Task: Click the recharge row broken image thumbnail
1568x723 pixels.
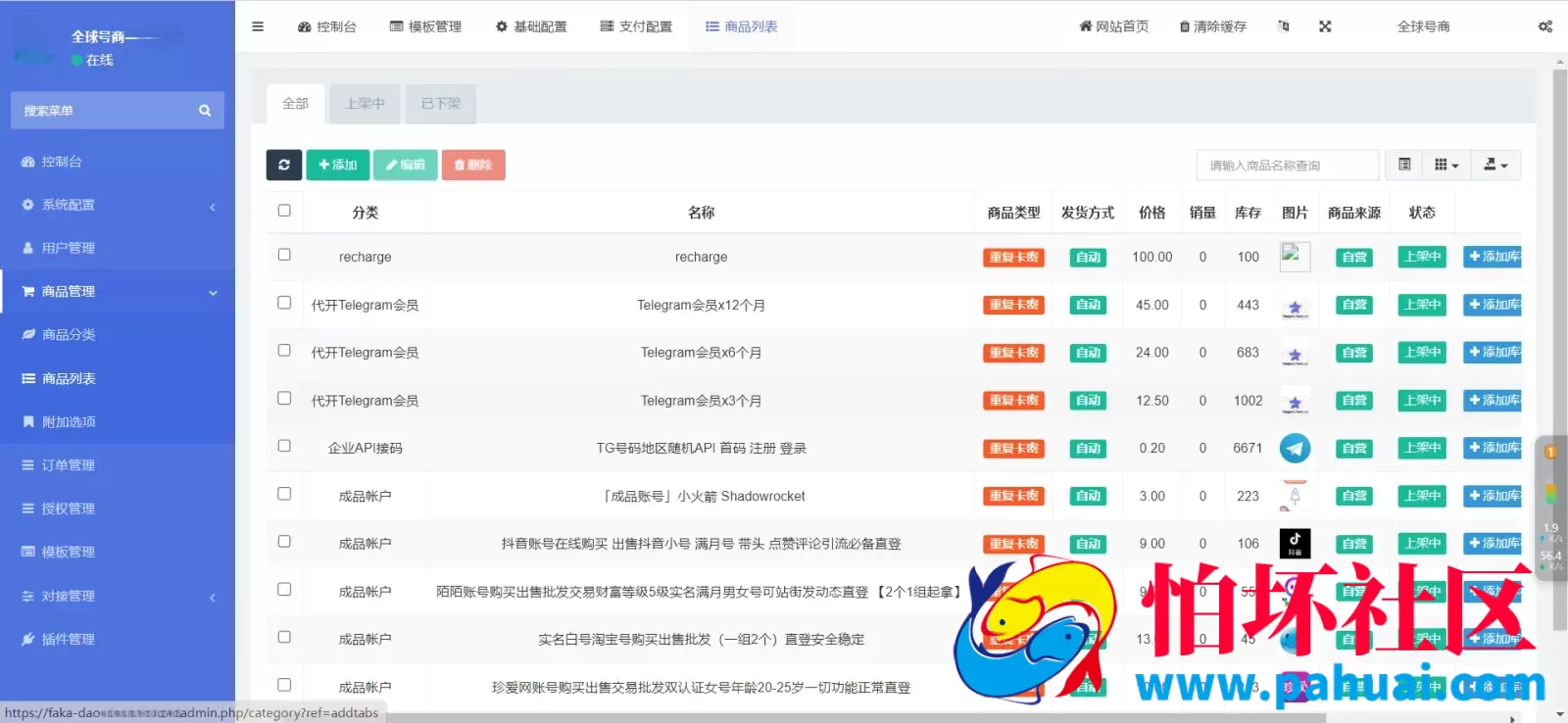Action: (x=1295, y=257)
